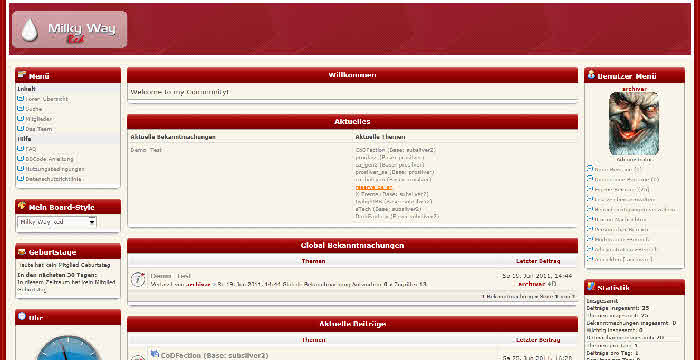Click the icon next to FAQ

(20, 148)
